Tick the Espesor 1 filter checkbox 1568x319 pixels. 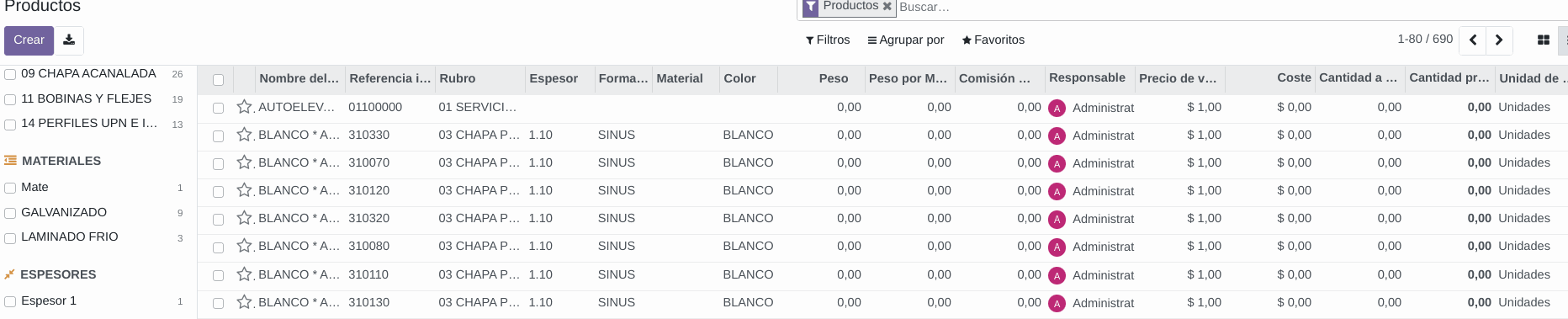(x=10, y=301)
